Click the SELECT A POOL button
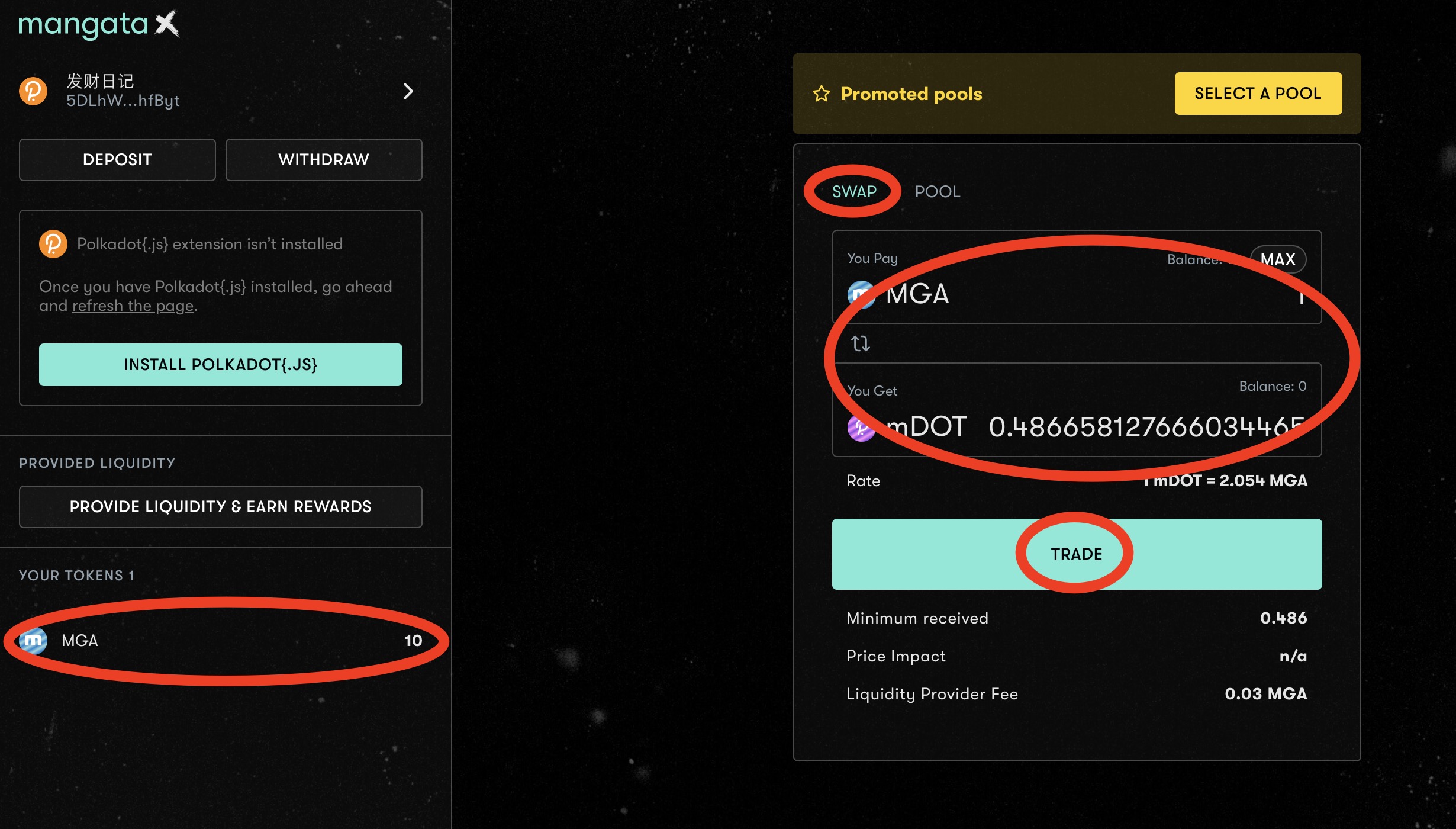The height and width of the screenshot is (829, 1456). 1258,94
